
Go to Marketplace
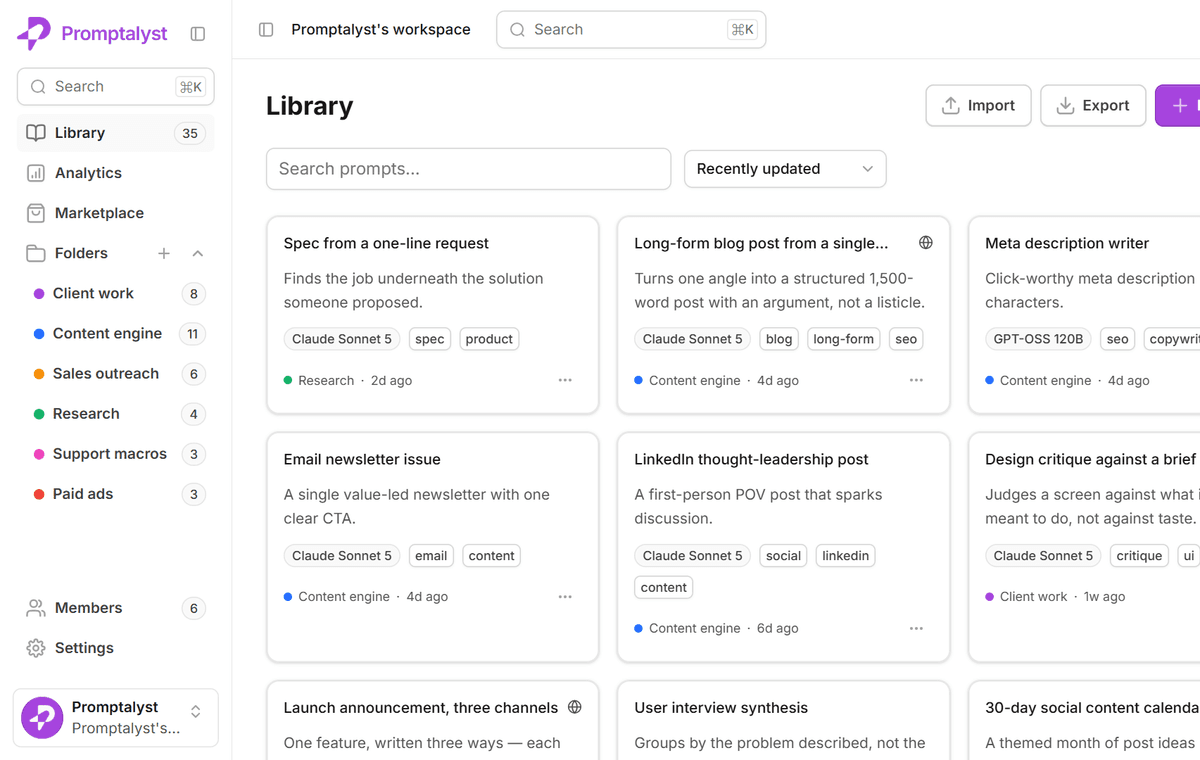116,213
